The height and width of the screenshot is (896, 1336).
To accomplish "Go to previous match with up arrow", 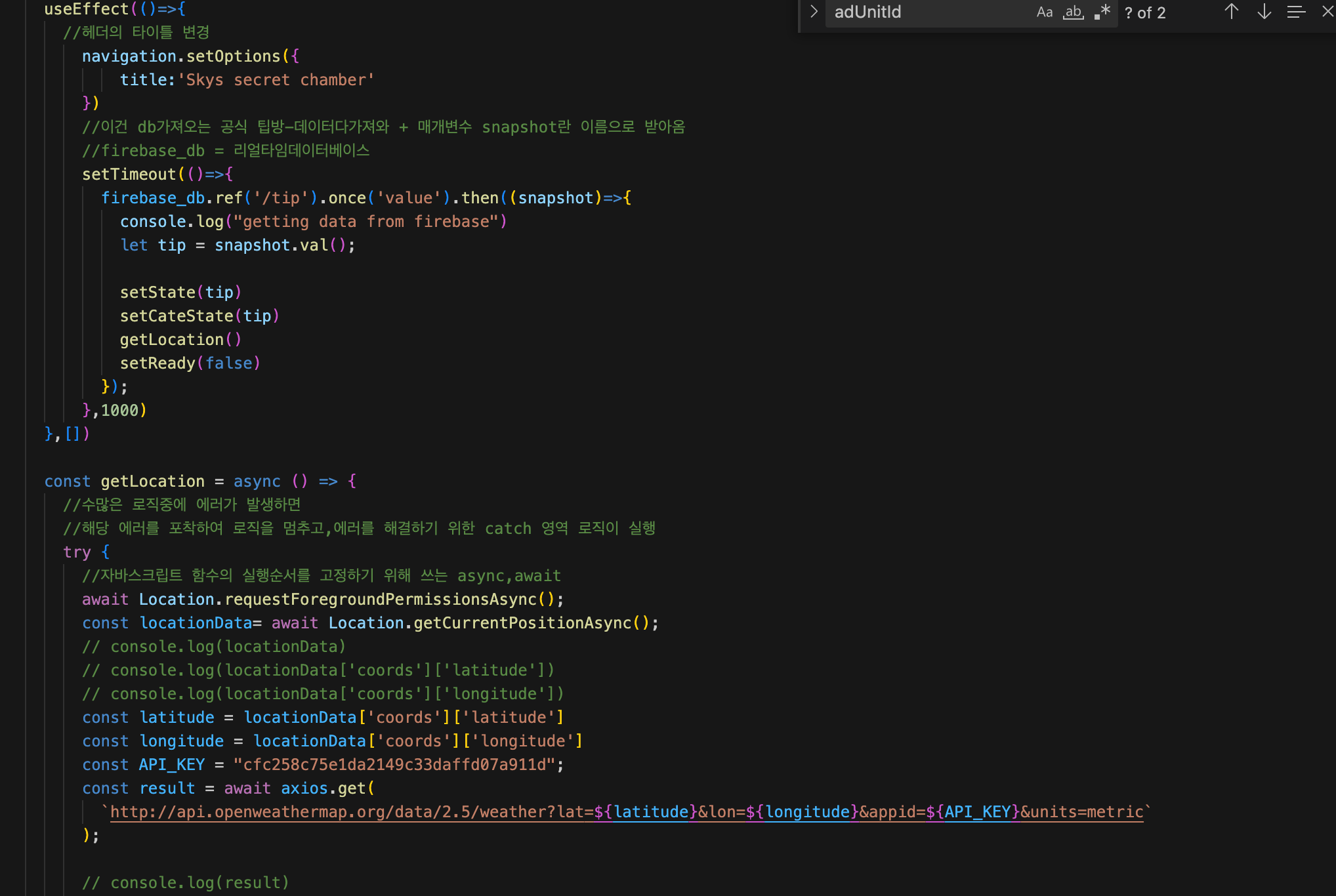I will 1232,12.
